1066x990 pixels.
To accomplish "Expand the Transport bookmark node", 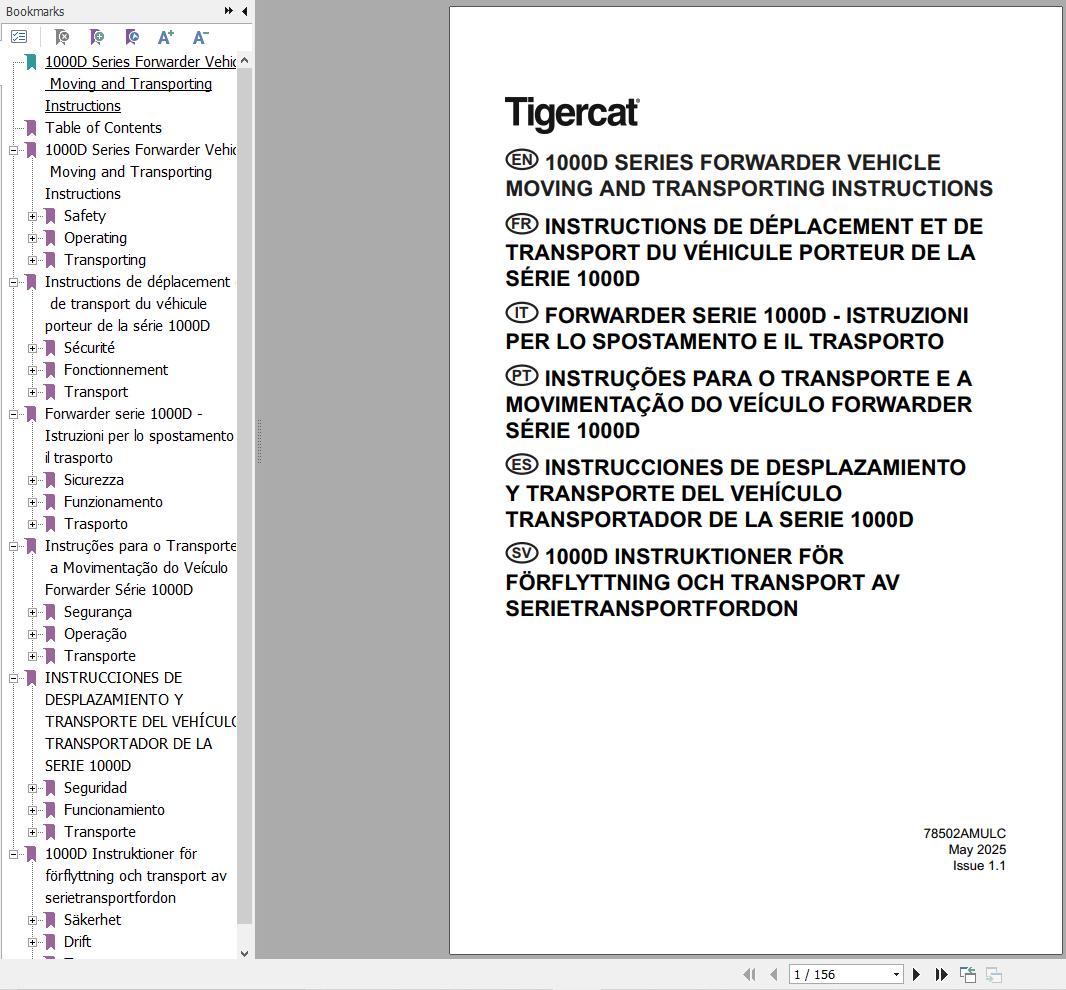I will [x=33, y=392].
